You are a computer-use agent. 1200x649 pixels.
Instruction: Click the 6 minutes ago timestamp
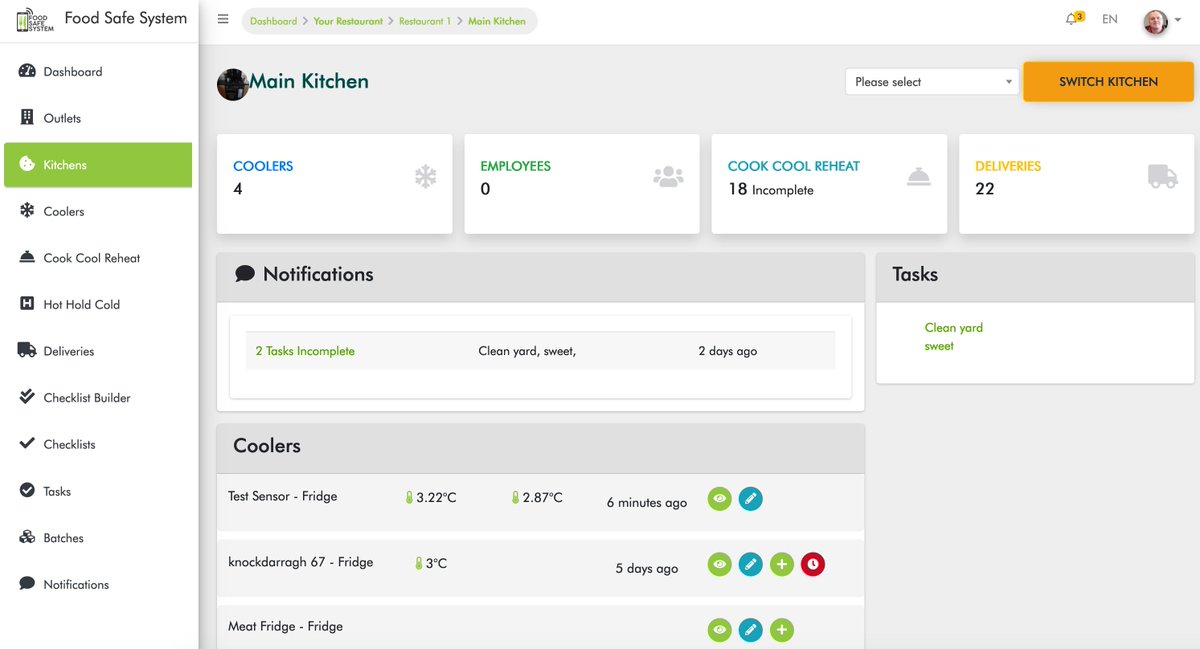point(647,502)
